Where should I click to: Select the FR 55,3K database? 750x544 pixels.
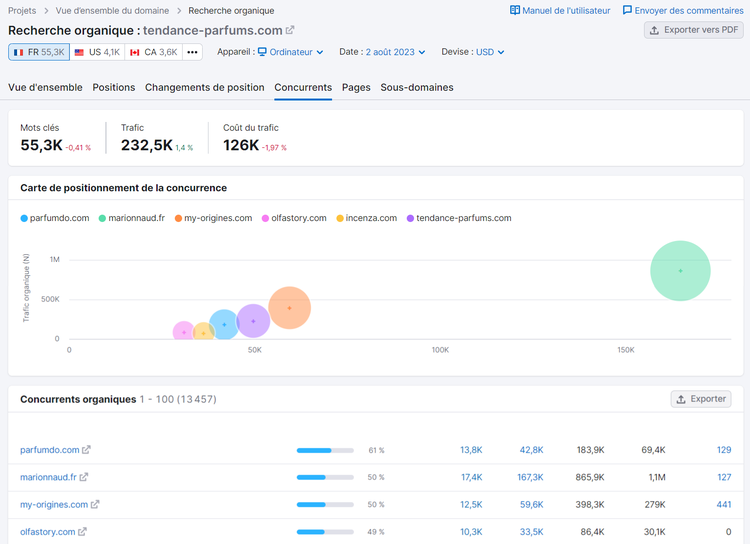pos(39,52)
